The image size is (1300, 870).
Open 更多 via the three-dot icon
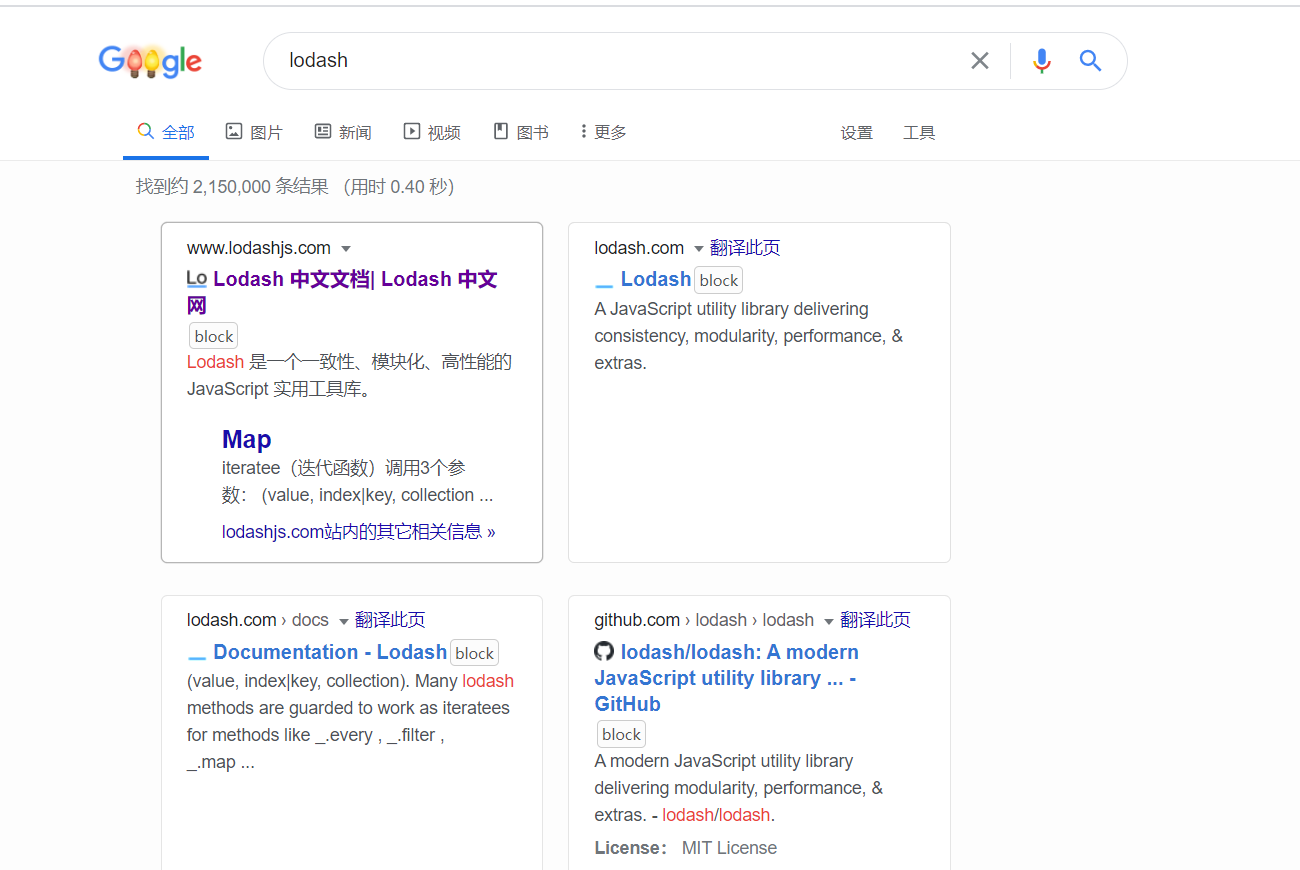(583, 131)
